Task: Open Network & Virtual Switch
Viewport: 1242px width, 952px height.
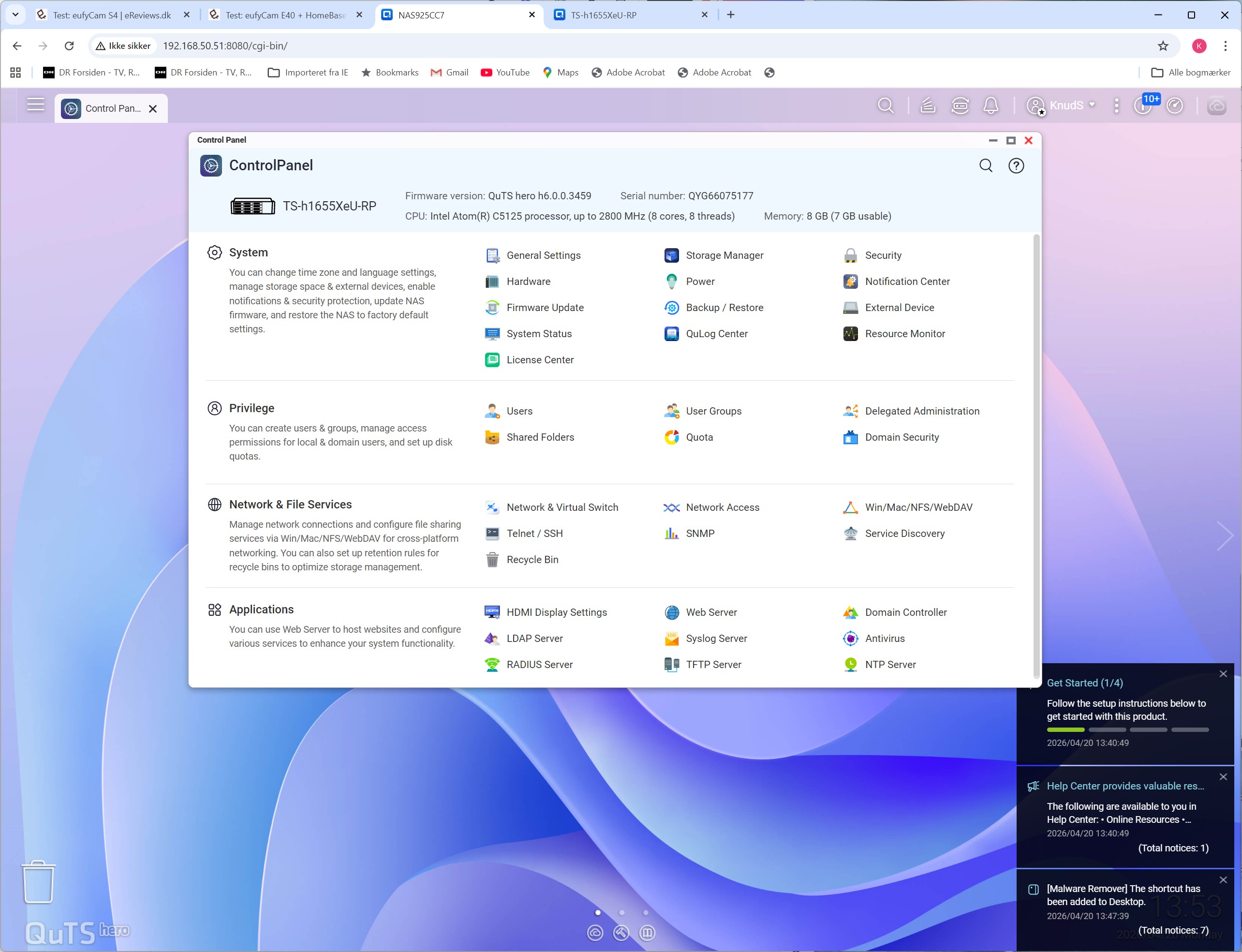Action: (552, 508)
